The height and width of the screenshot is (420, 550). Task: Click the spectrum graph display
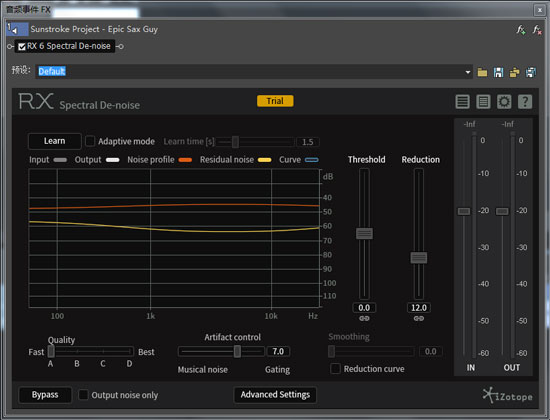[174, 238]
